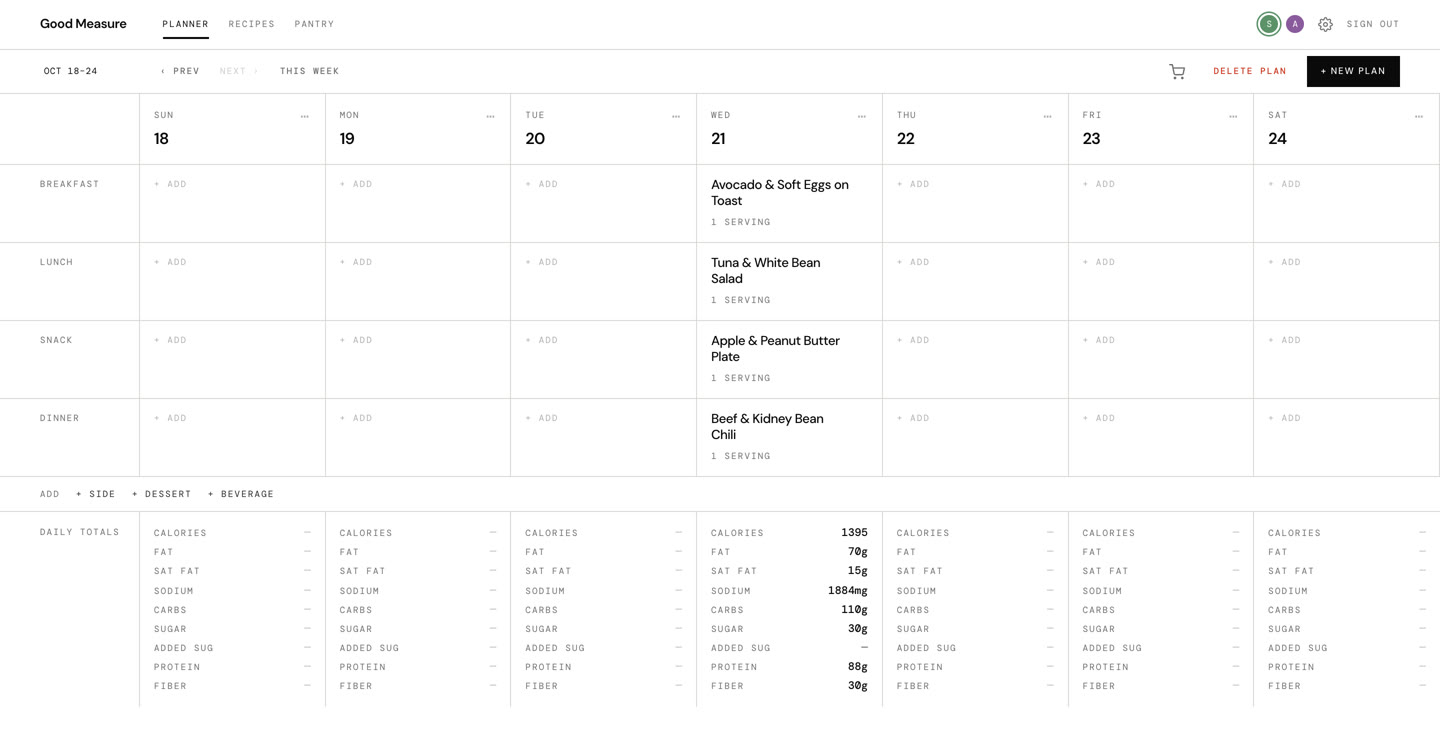This screenshot has height=739, width=1440.
Task: Add a dinner for Thursday 22
Action: click(x=913, y=418)
